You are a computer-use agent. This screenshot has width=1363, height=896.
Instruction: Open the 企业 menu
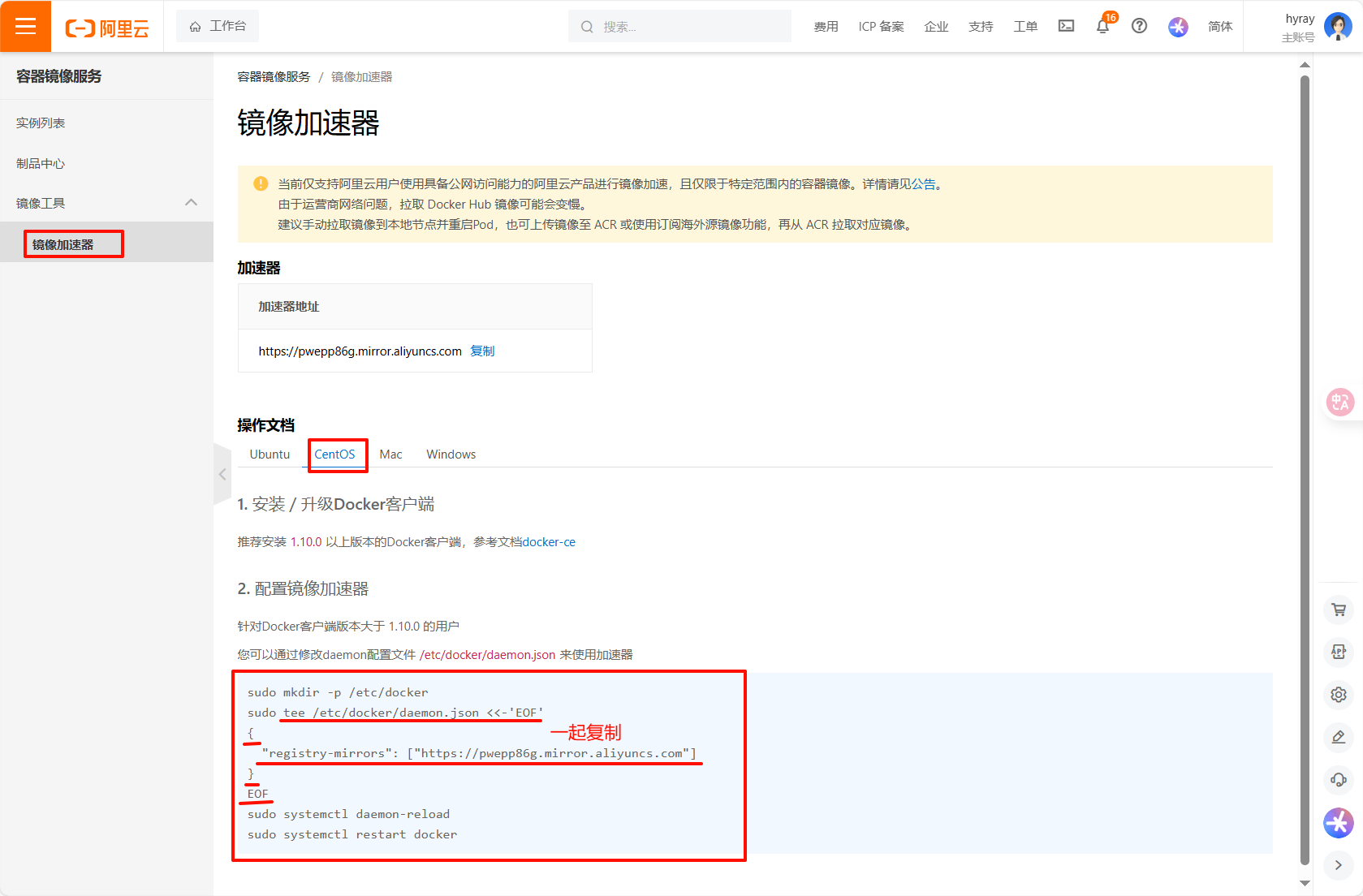(936, 27)
